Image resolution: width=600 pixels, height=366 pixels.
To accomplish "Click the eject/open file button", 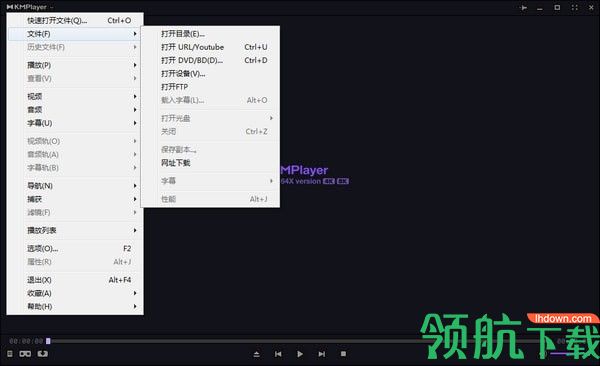I will [257, 354].
